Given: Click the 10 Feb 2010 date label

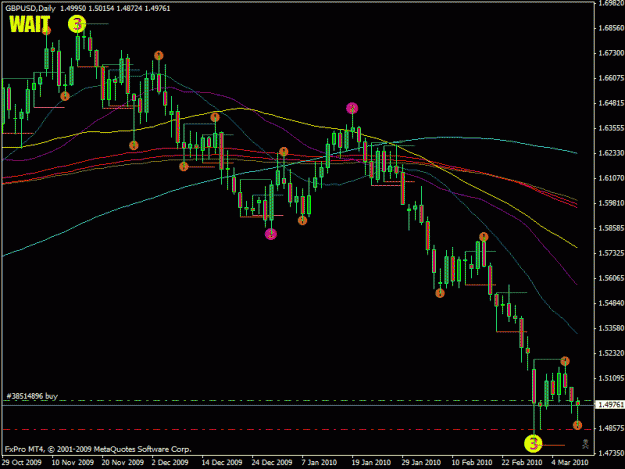Looking at the screenshot, I should (472, 462).
